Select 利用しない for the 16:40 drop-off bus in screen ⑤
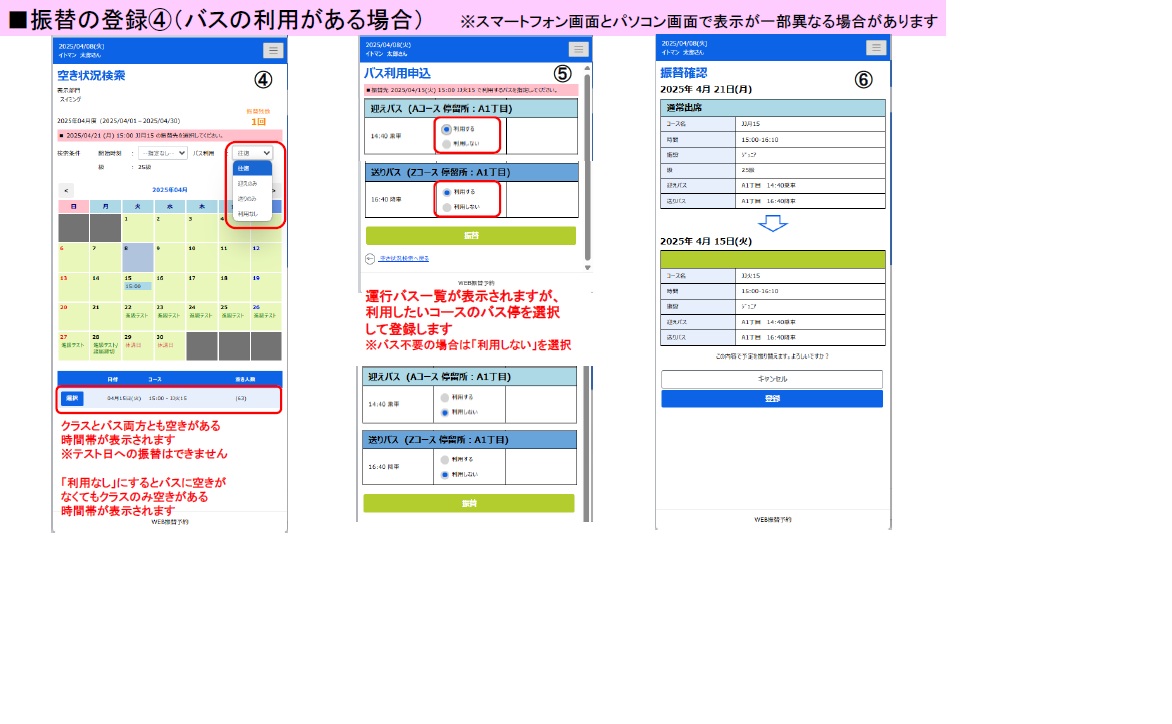The width and height of the screenshot is (1172, 724). (x=446, y=206)
